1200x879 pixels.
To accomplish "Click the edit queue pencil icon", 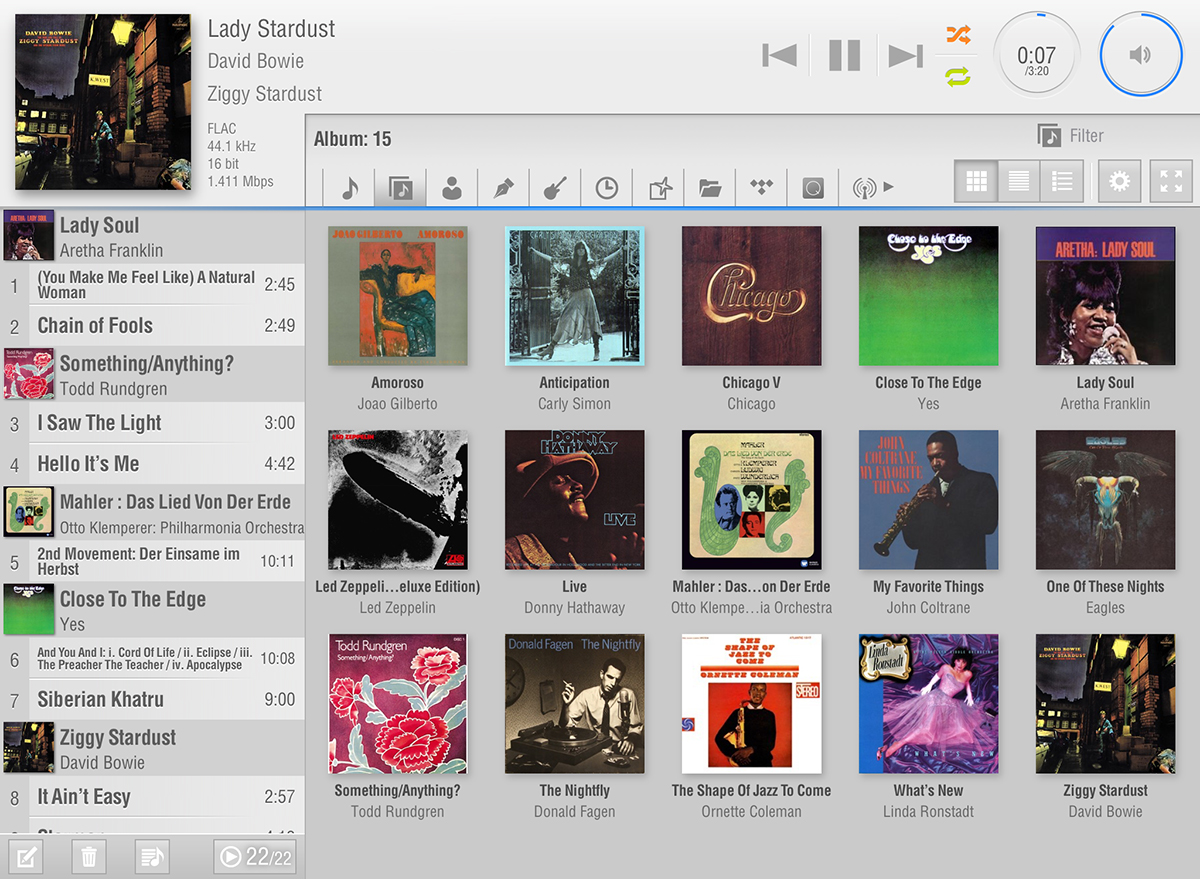I will tap(26, 857).
